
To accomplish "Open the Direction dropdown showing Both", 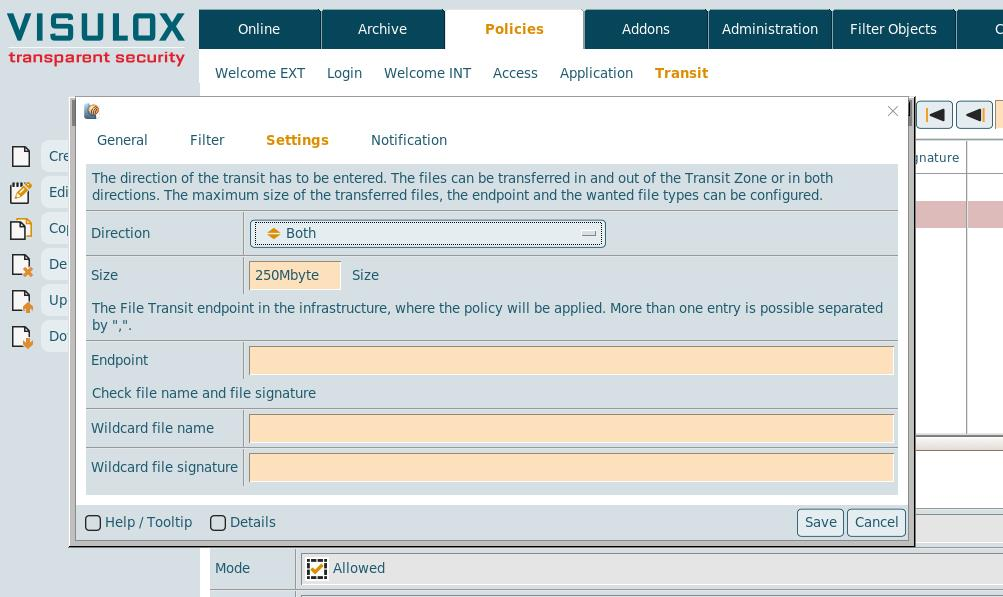I will (427, 233).
